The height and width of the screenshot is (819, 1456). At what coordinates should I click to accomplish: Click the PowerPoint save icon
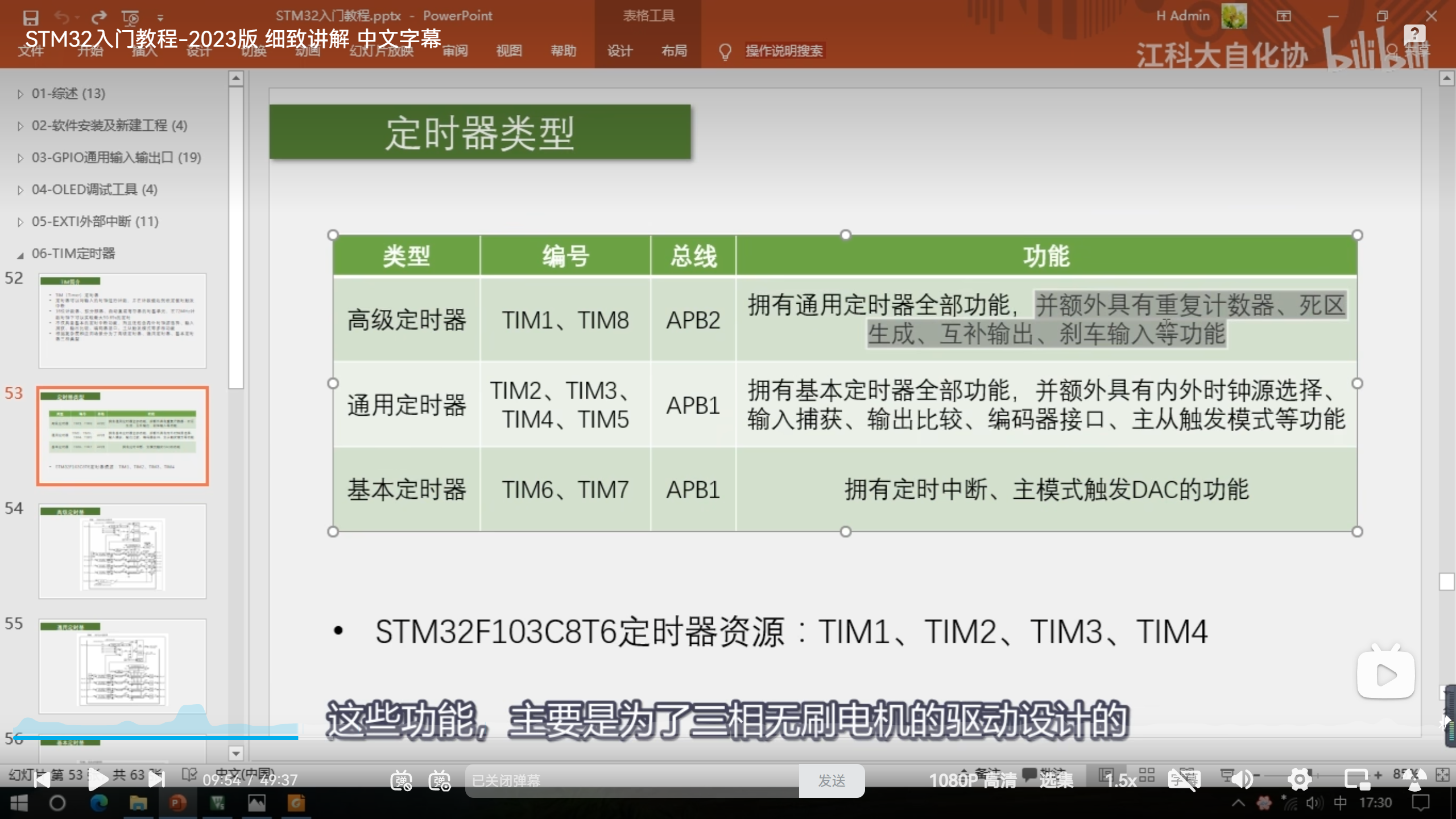[31, 17]
